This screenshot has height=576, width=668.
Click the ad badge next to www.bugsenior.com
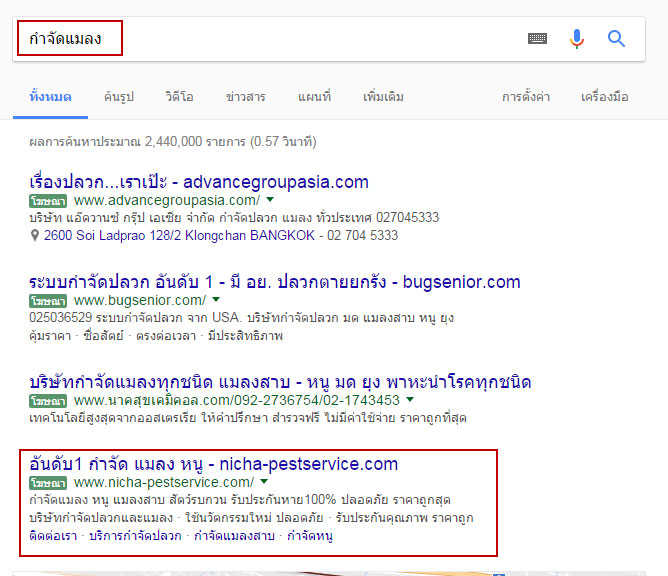(46, 301)
